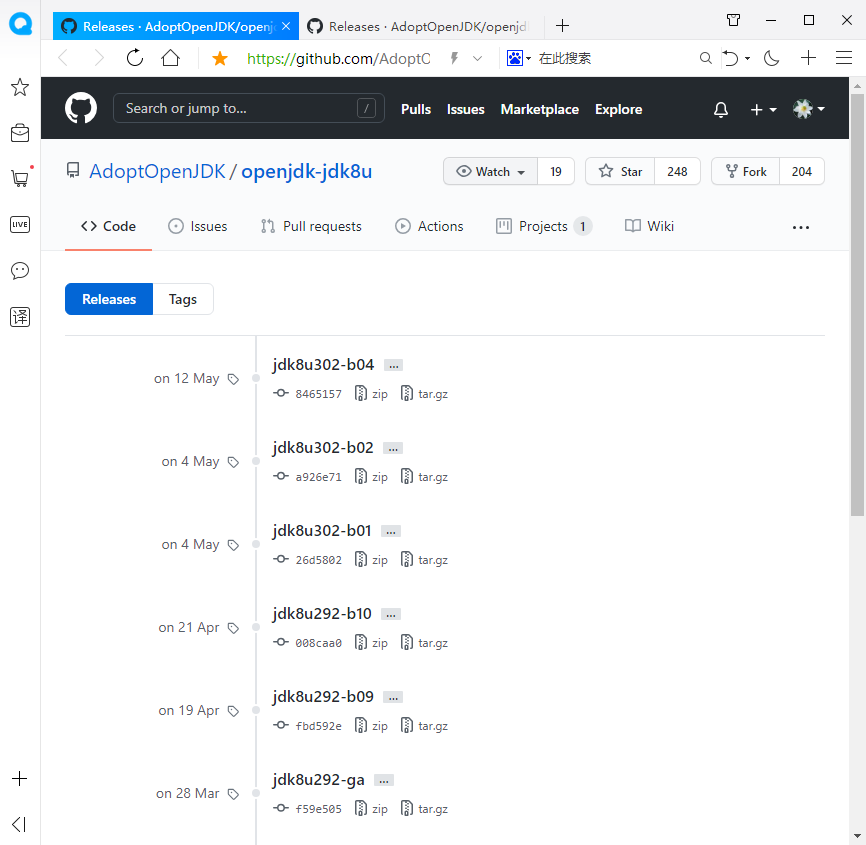
Task: Open the jdk8u292-b10 release
Action: [x=322, y=614]
